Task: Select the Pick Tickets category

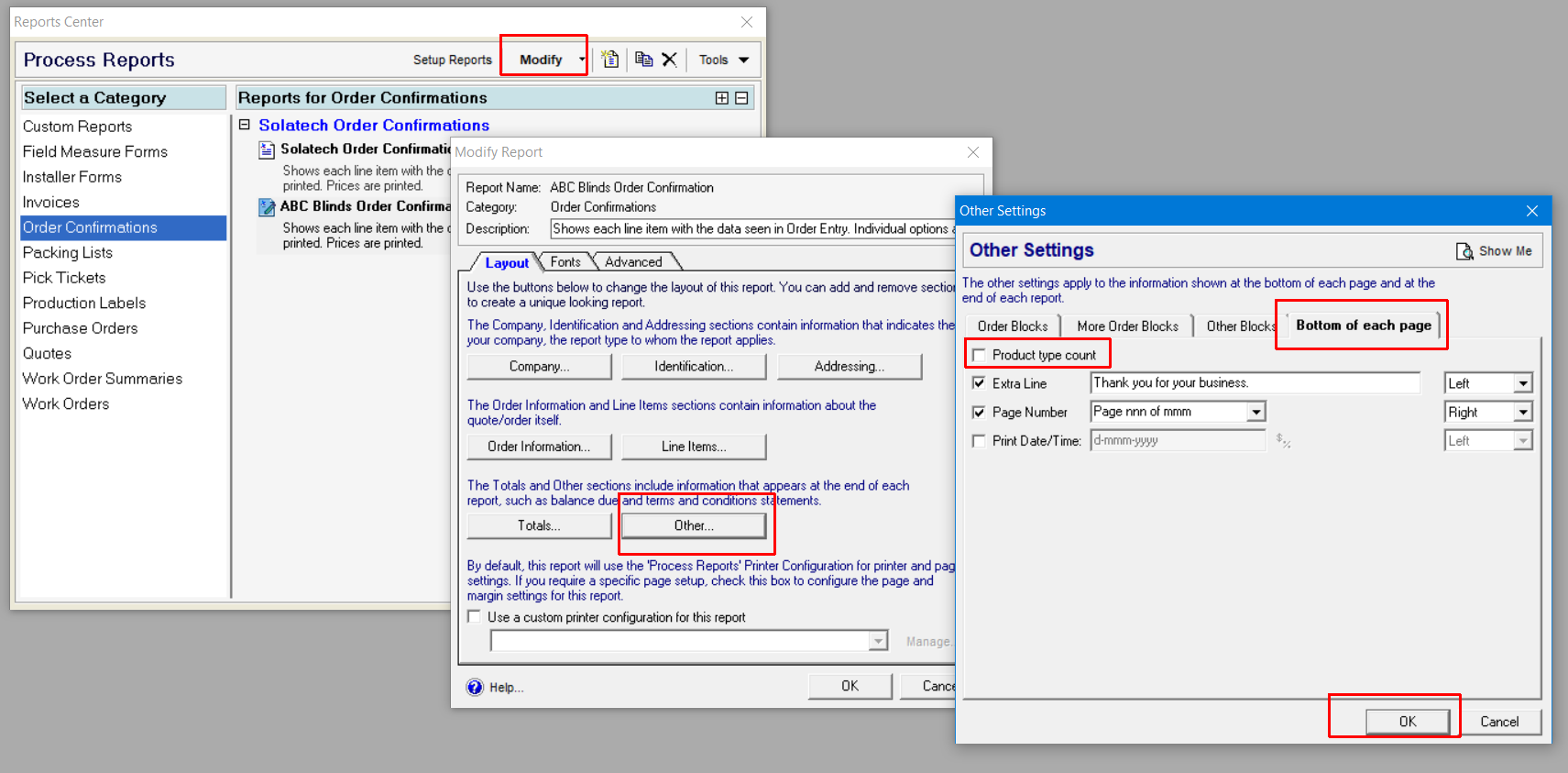Action: (64, 278)
